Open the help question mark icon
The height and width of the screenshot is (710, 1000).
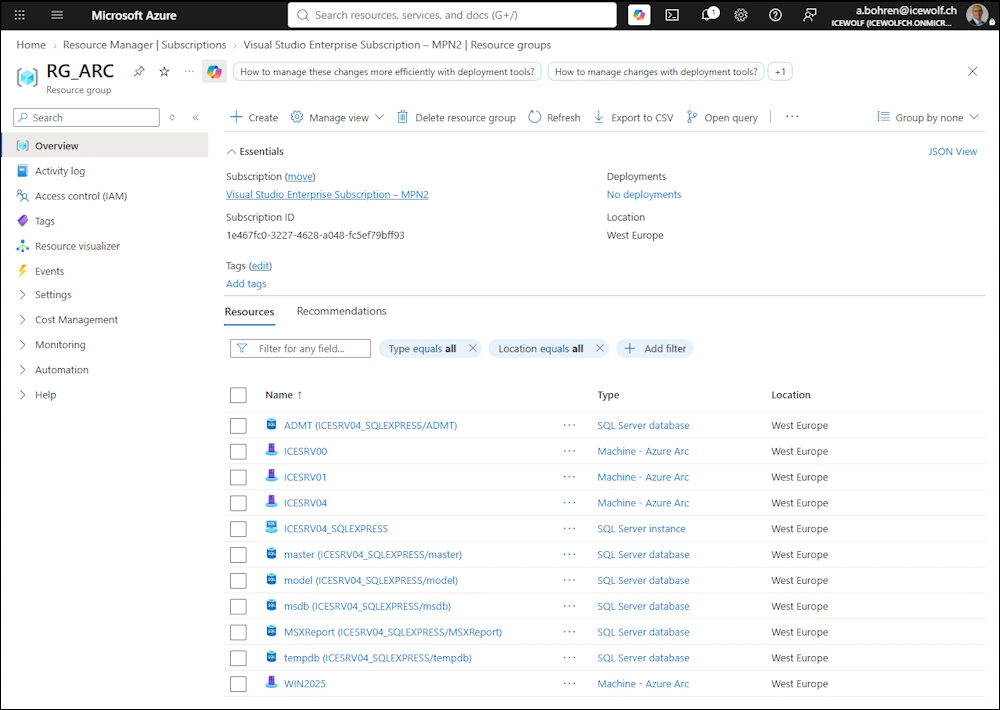775,15
